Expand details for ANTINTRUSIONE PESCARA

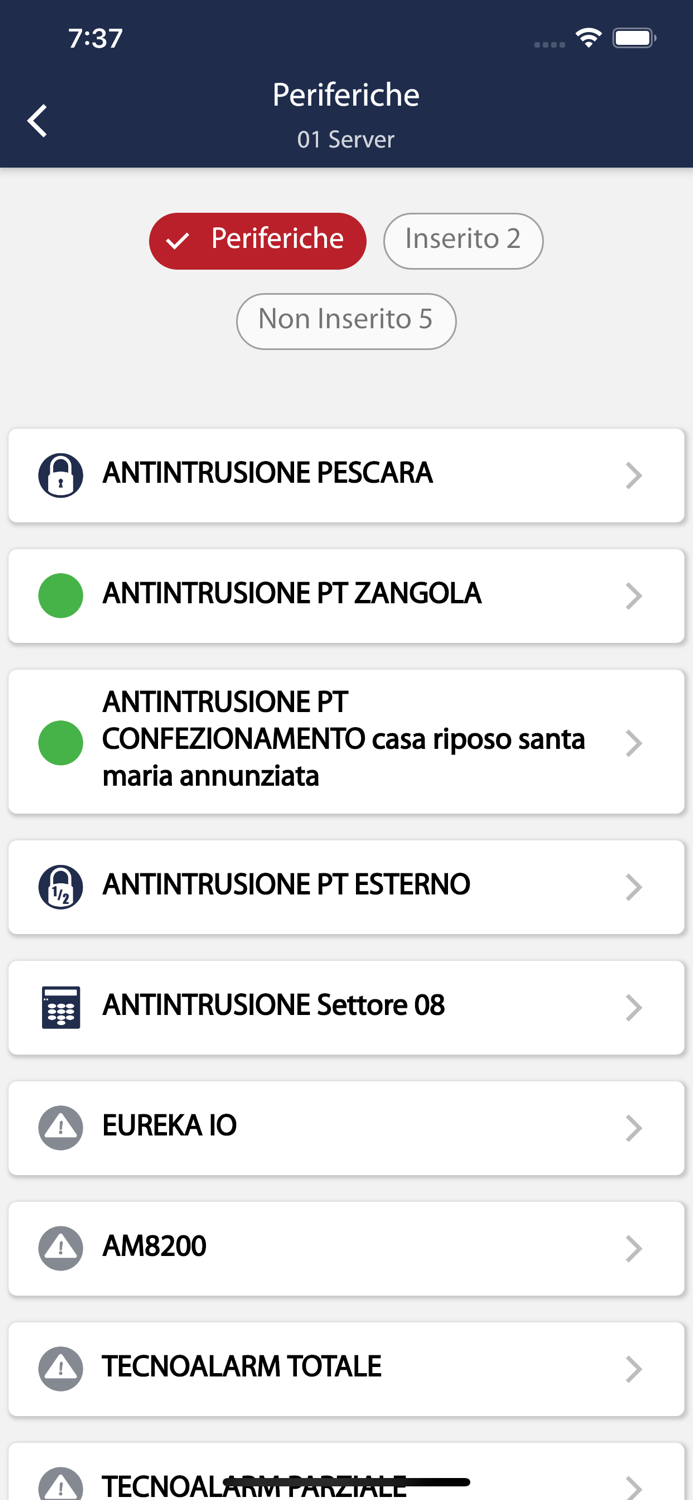click(x=634, y=475)
